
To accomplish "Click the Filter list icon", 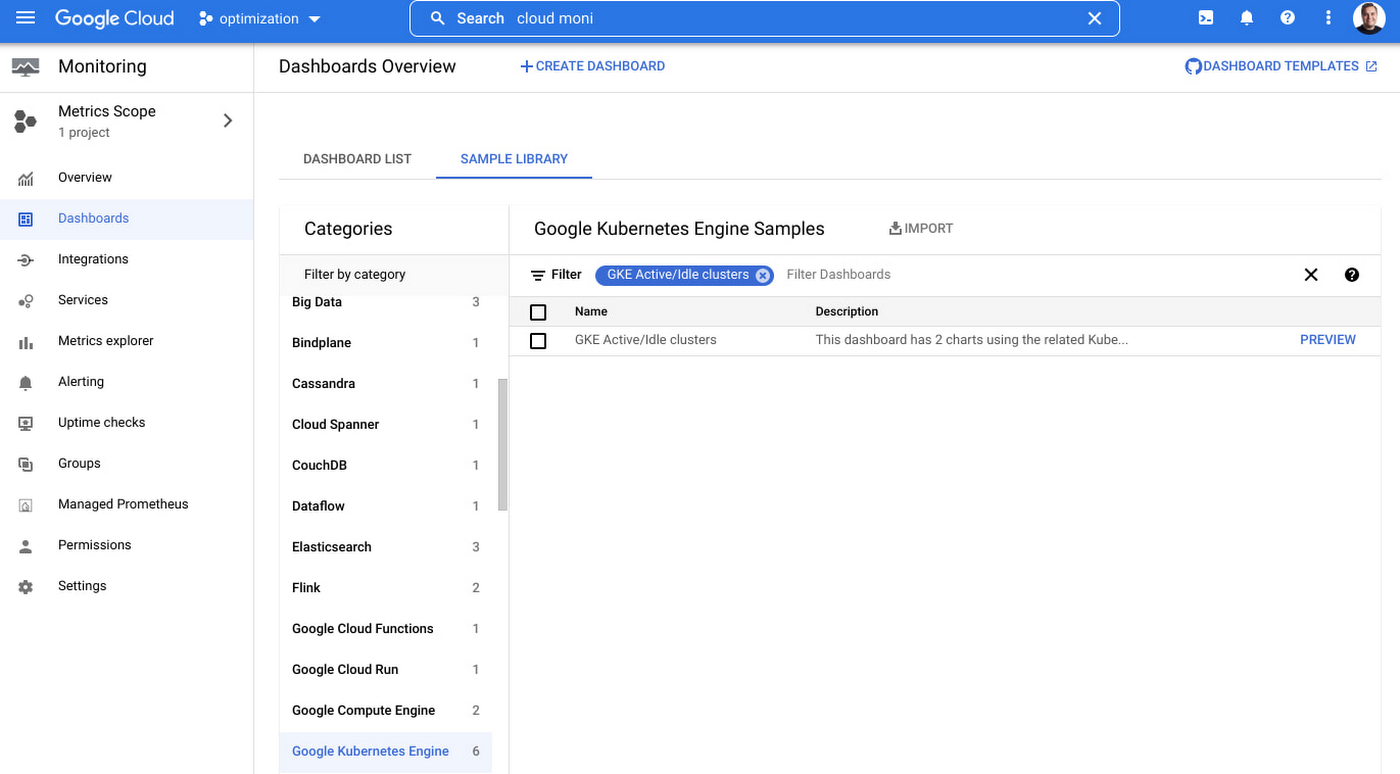I will coord(538,276).
